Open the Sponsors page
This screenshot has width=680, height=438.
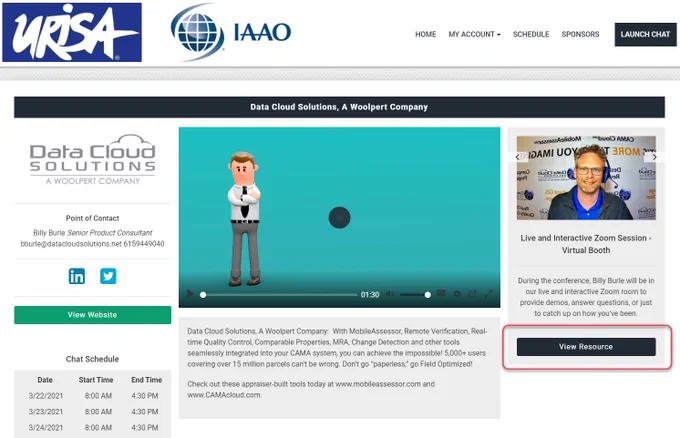[580, 34]
